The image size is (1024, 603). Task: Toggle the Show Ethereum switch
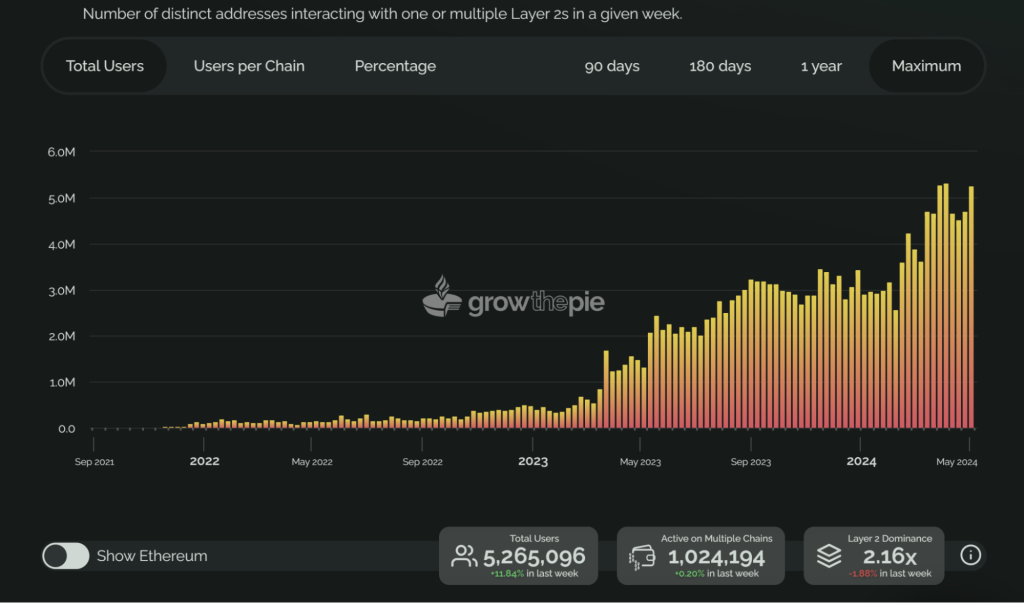66,556
